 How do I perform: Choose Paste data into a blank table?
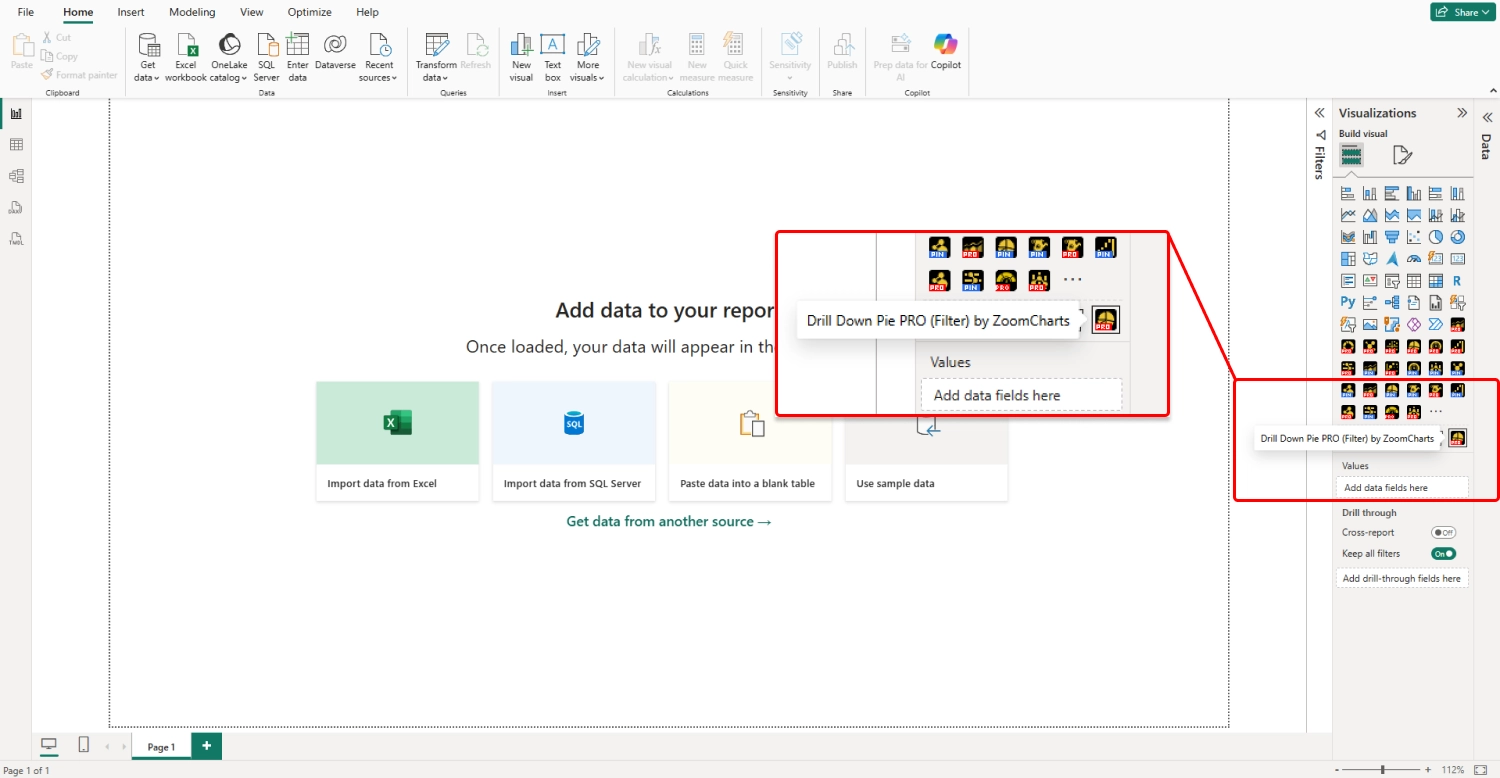(x=750, y=441)
